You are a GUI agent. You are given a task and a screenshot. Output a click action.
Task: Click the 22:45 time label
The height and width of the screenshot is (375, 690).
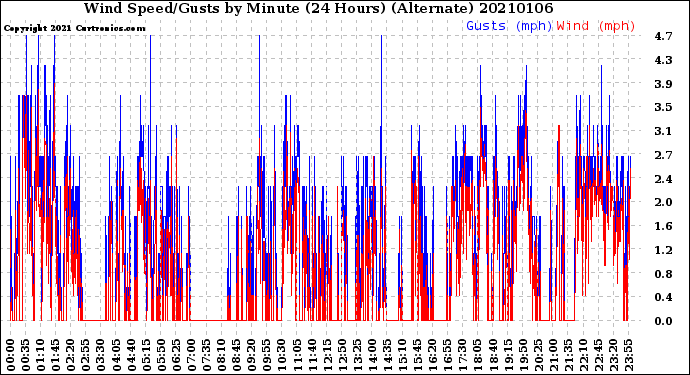[598, 355]
